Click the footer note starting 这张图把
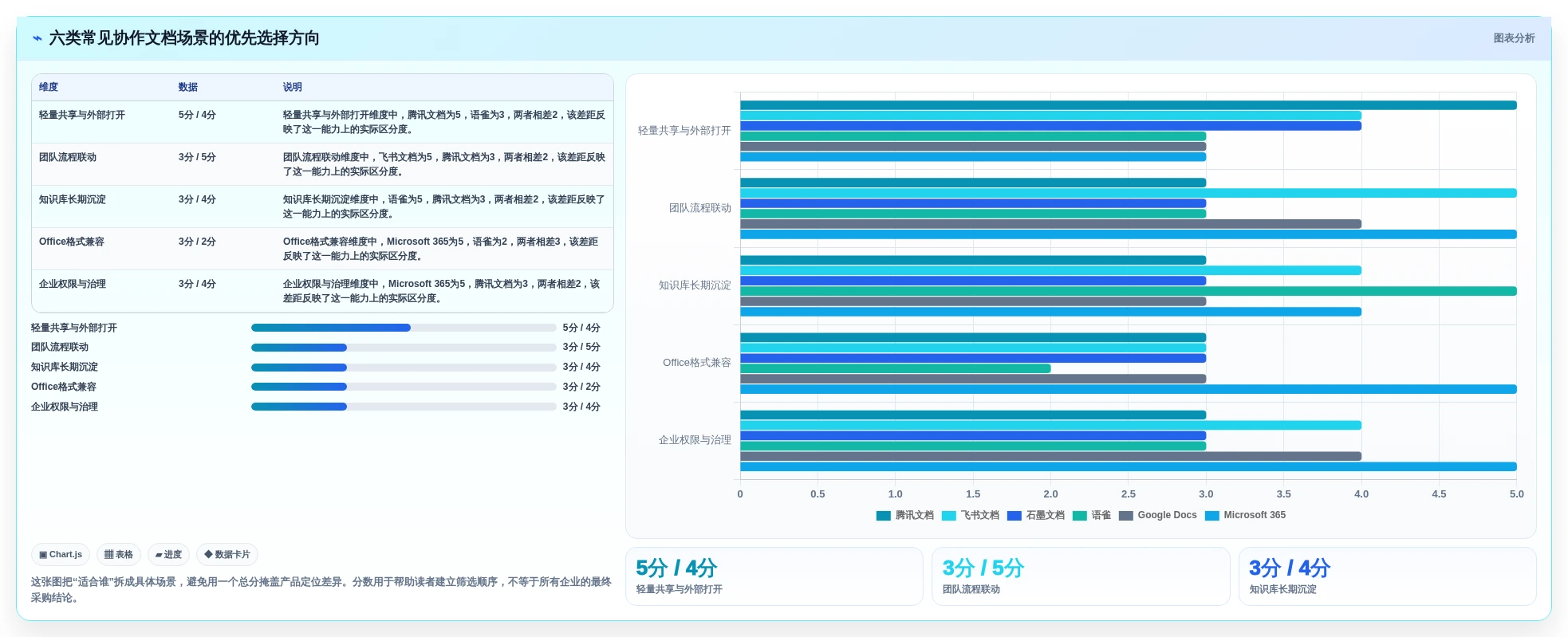This screenshot has height=637, width=1568. coord(321,590)
